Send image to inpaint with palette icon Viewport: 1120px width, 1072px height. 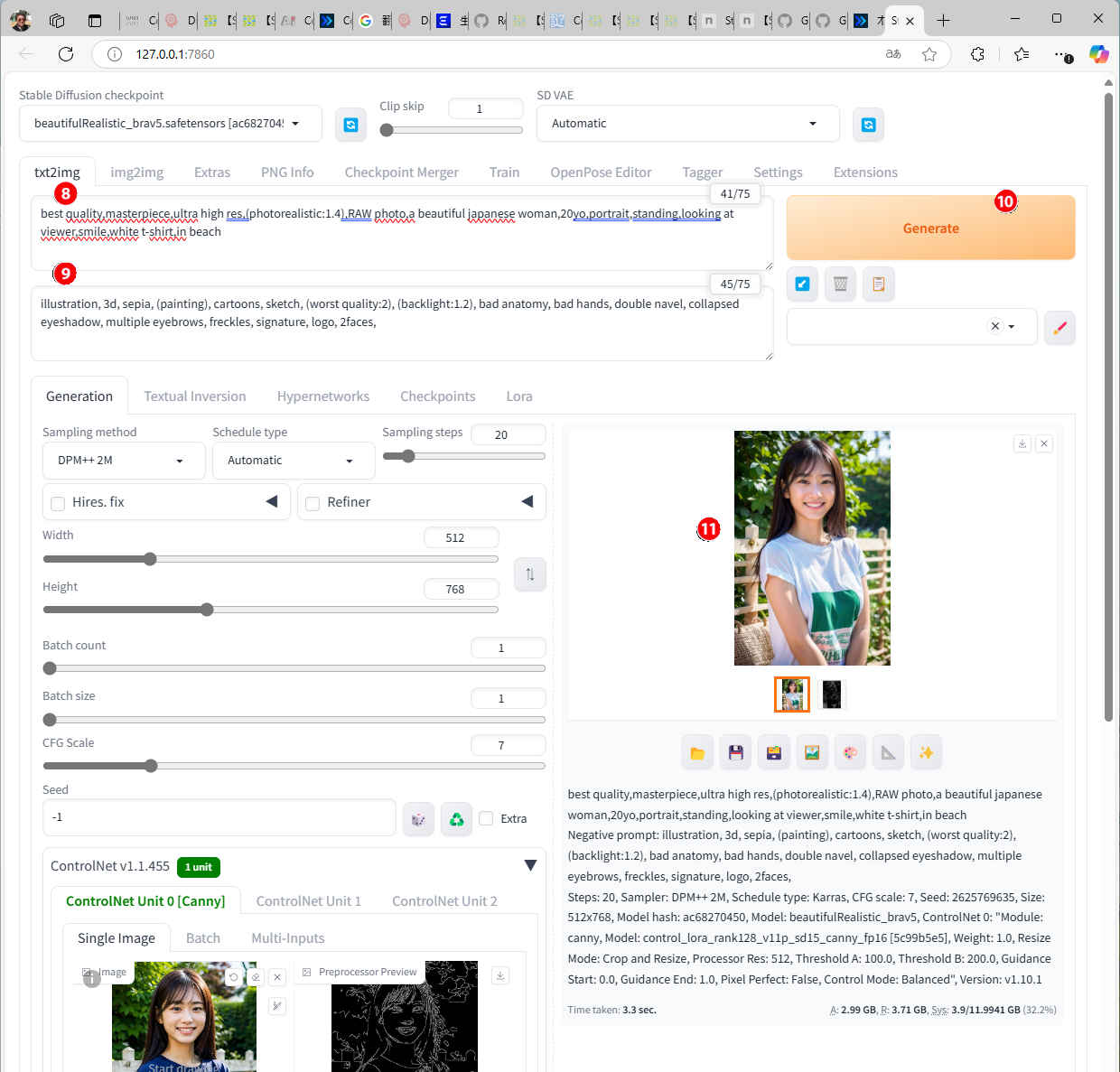850,753
